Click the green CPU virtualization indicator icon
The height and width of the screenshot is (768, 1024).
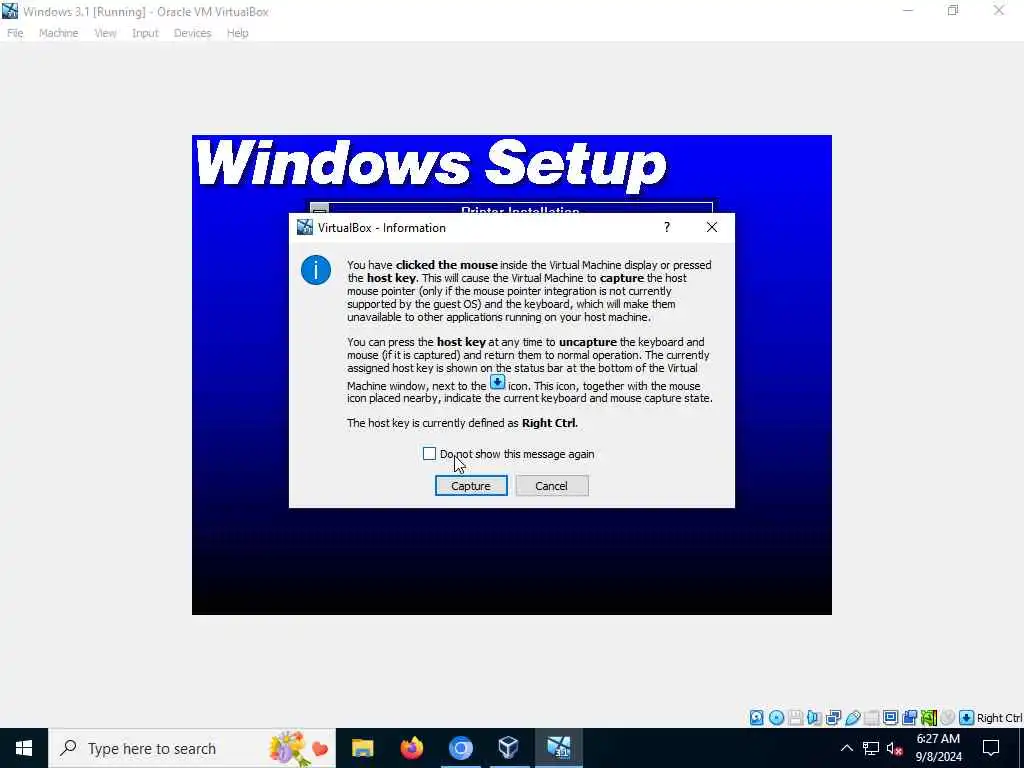[929, 718]
